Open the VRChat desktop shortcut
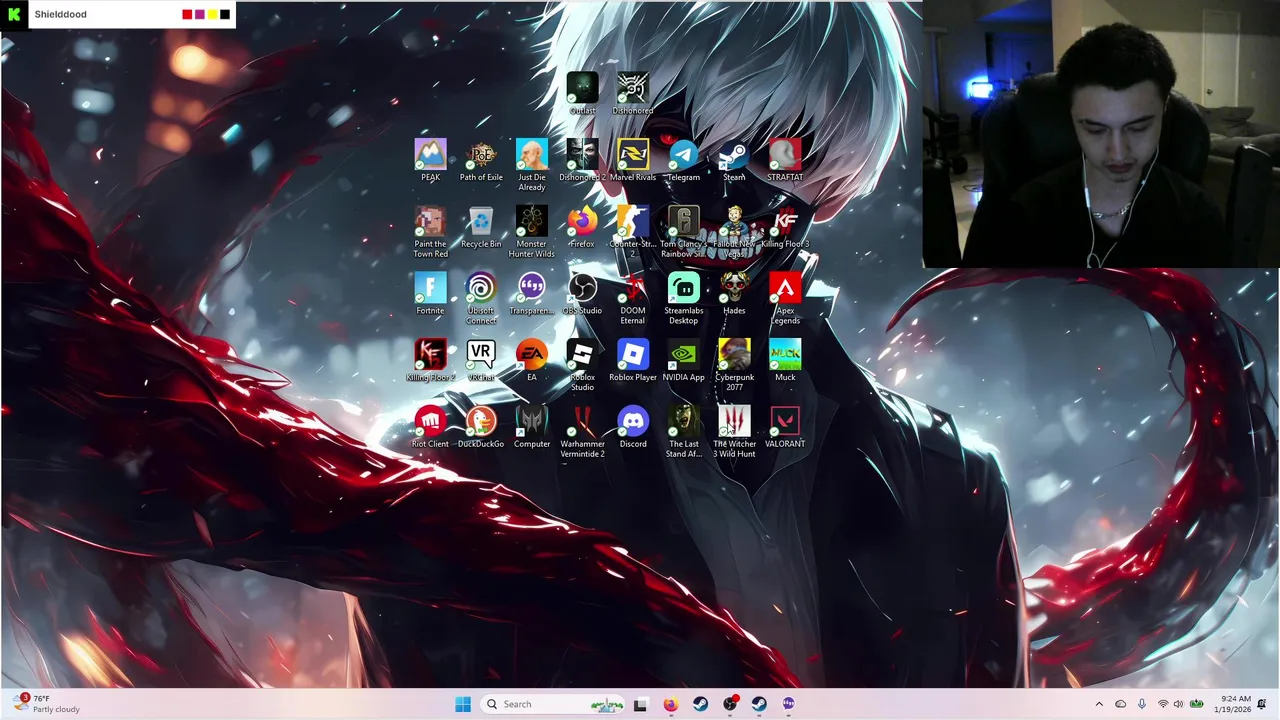Viewport: 1280px width, 720px height. click(481, 360)
